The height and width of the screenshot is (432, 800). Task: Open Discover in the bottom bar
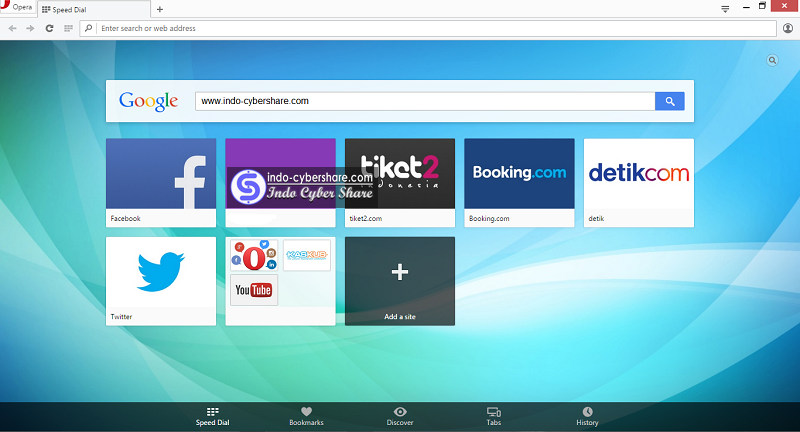(400, 416)
